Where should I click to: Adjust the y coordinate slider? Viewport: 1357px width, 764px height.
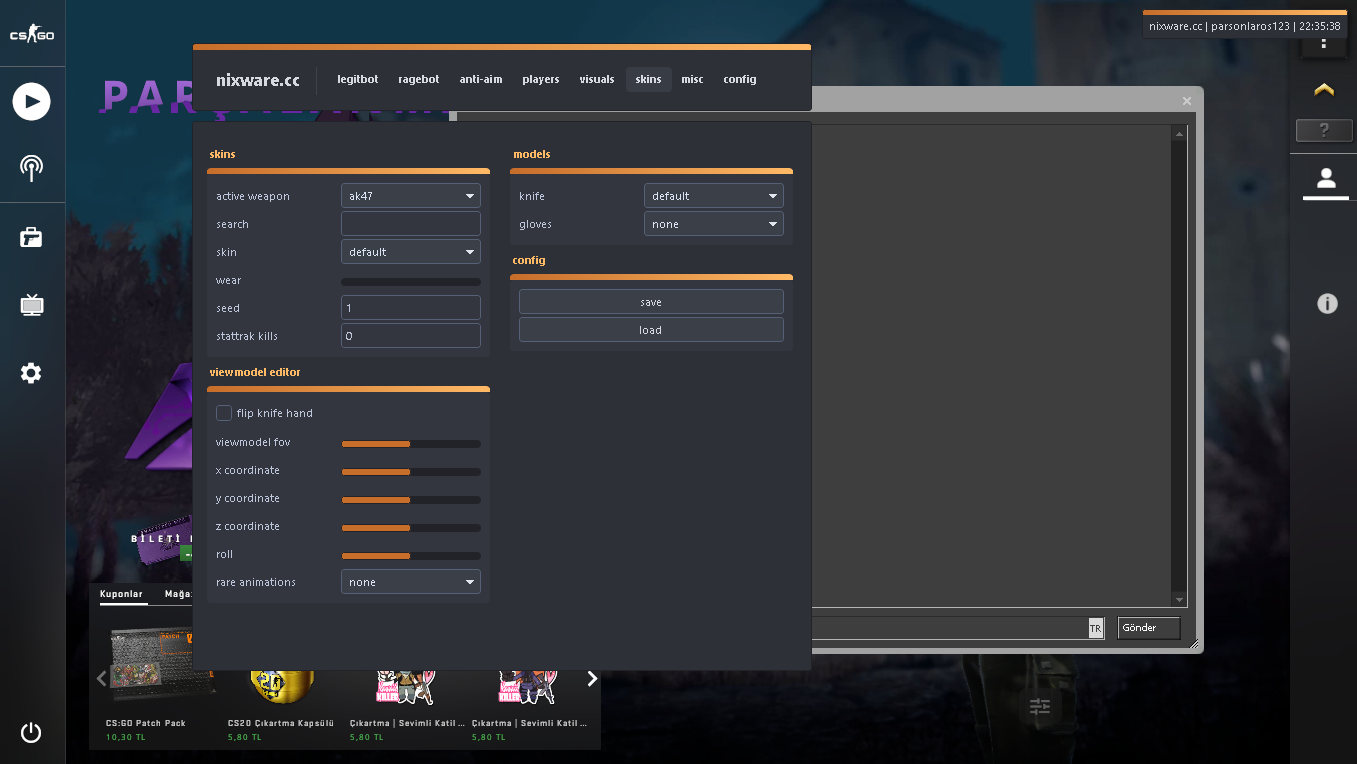411,500
